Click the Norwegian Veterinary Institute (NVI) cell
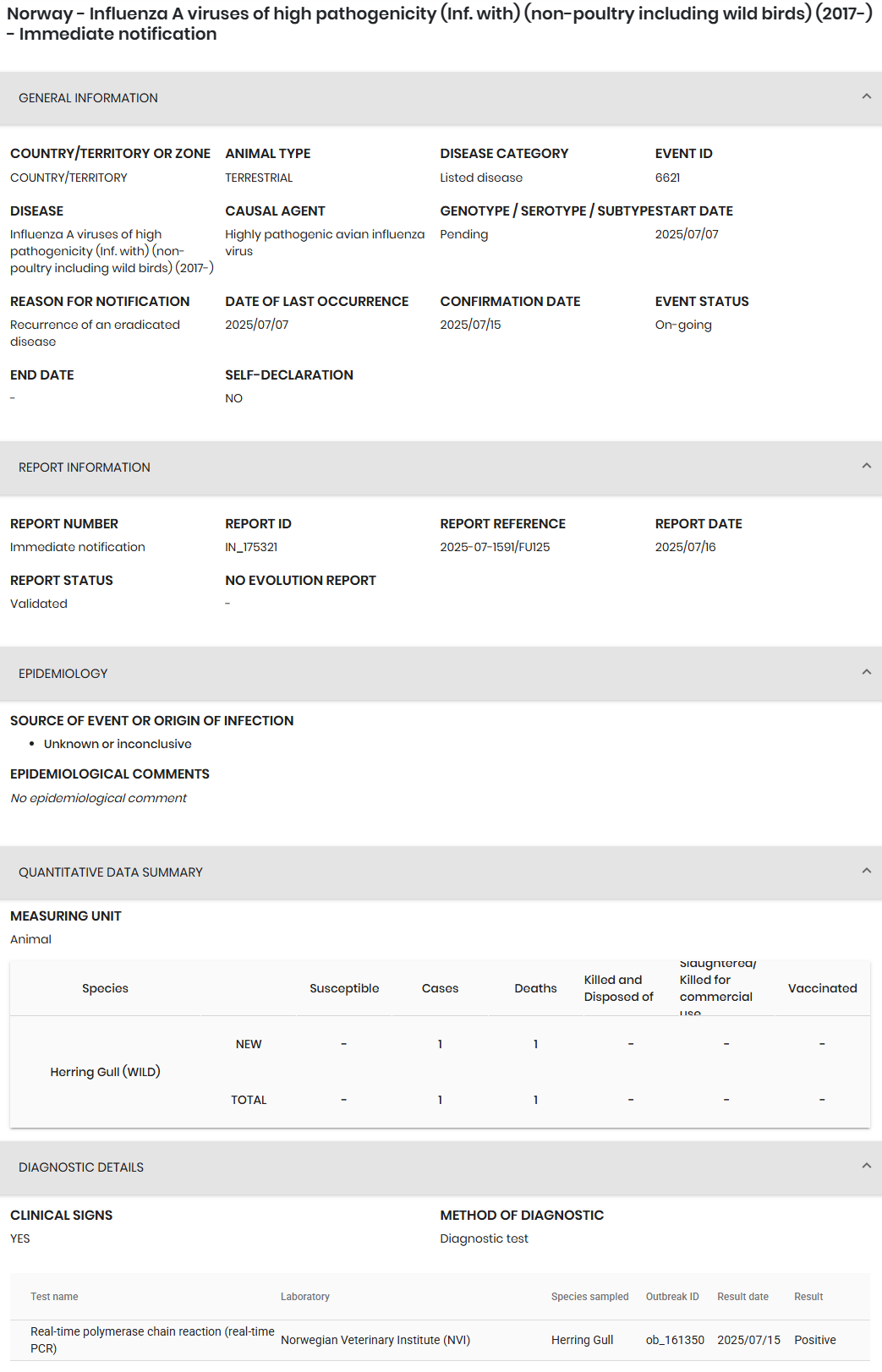882x1372 pixels. click(x=375, y=1340)
